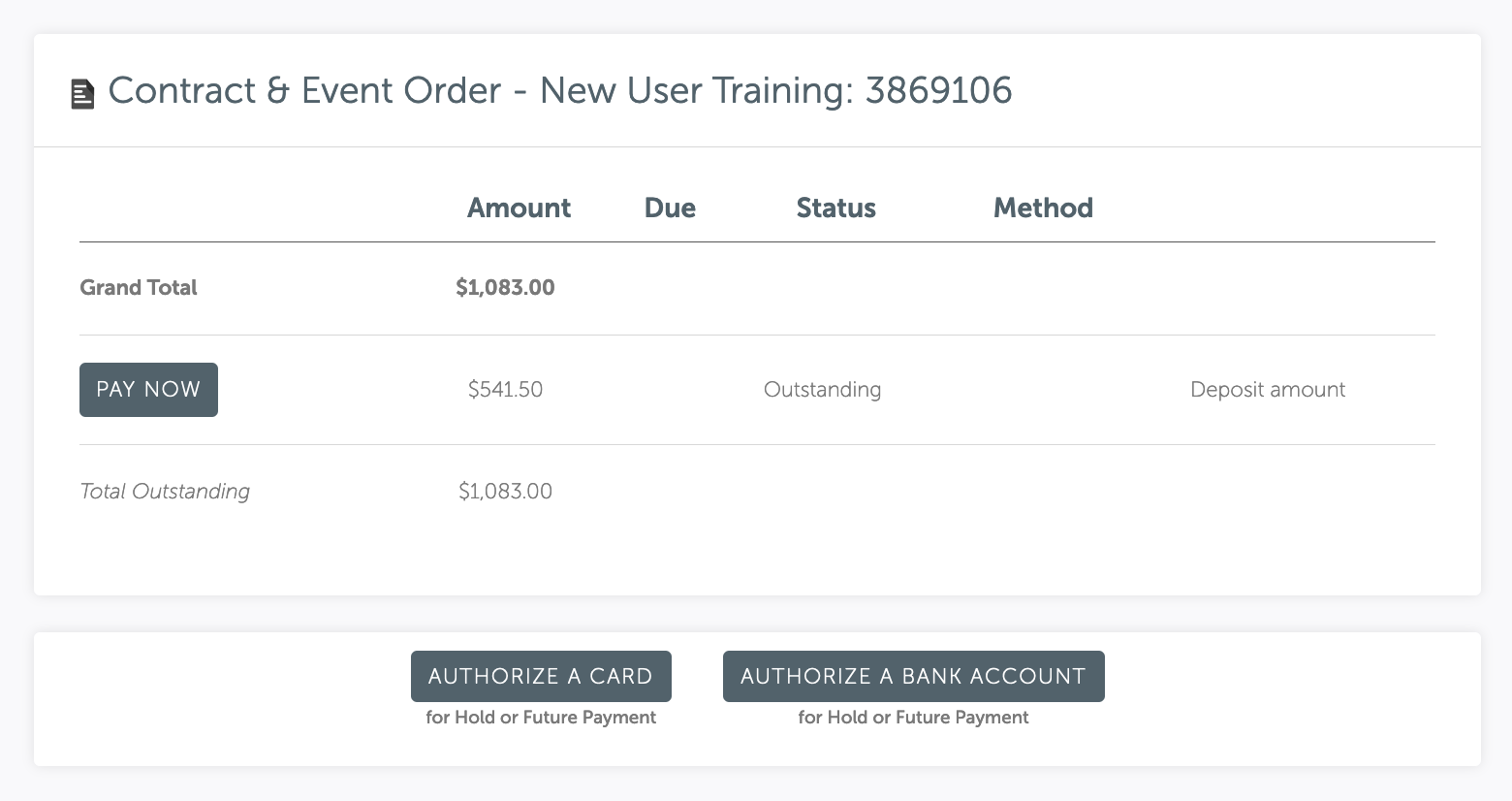Click the $1,083.00 value in the Total Outstanding row
Viewport: 1512px width, 801px height.
tap(505, 492)
